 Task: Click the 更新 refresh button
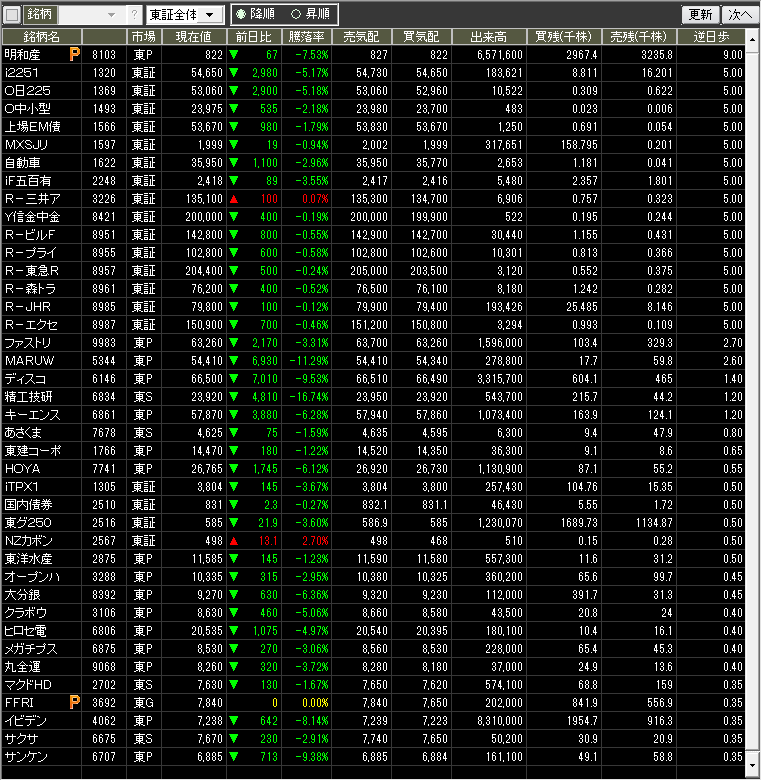tap(700, 15)
